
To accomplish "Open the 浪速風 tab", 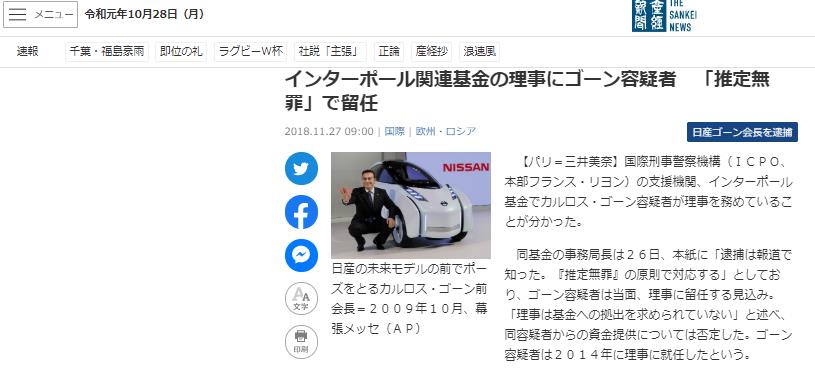I will pyautogui.click(x=480, y=51).
